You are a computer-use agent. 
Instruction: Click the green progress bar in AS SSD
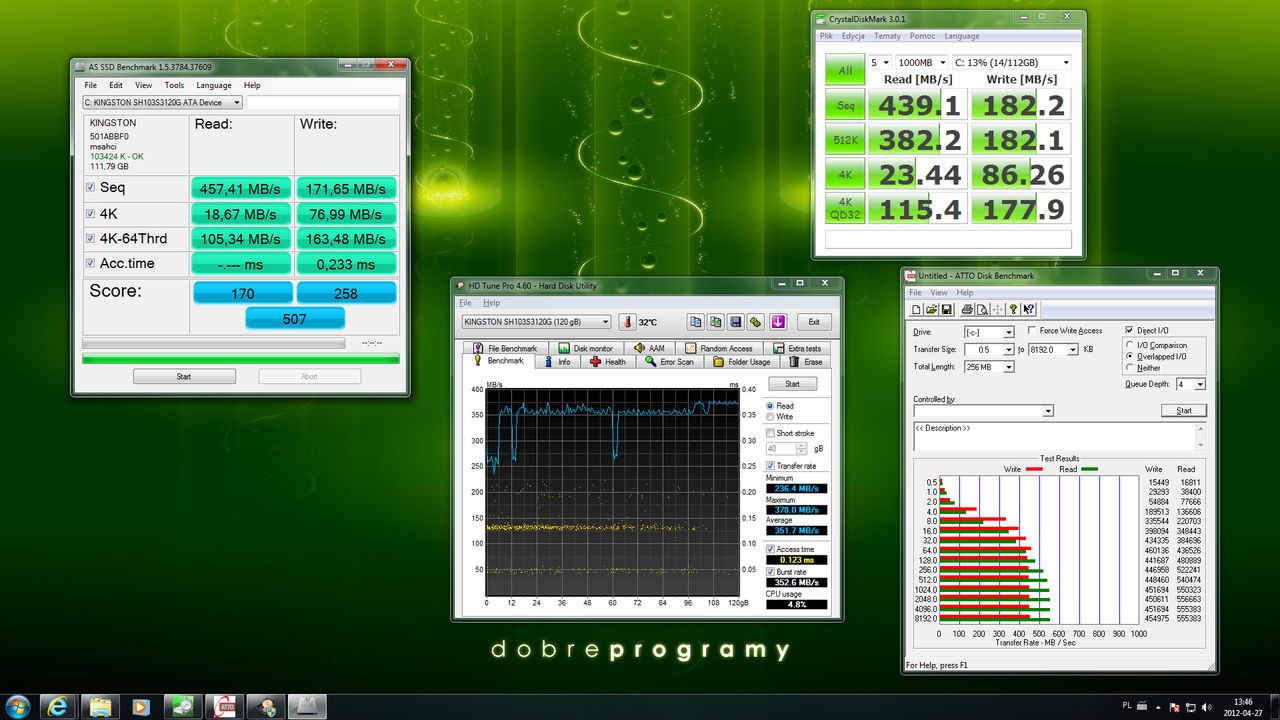(240, 358)
